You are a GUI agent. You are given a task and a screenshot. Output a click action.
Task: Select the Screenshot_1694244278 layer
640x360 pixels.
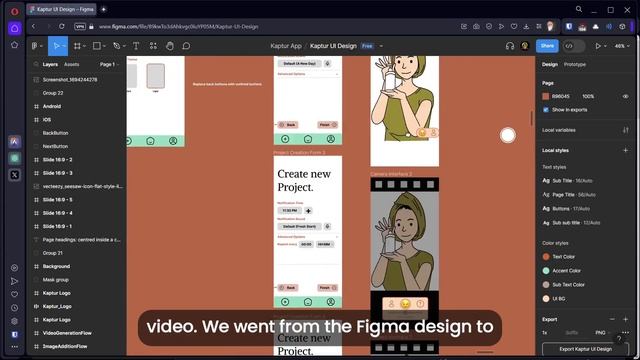tap(70, 80)
